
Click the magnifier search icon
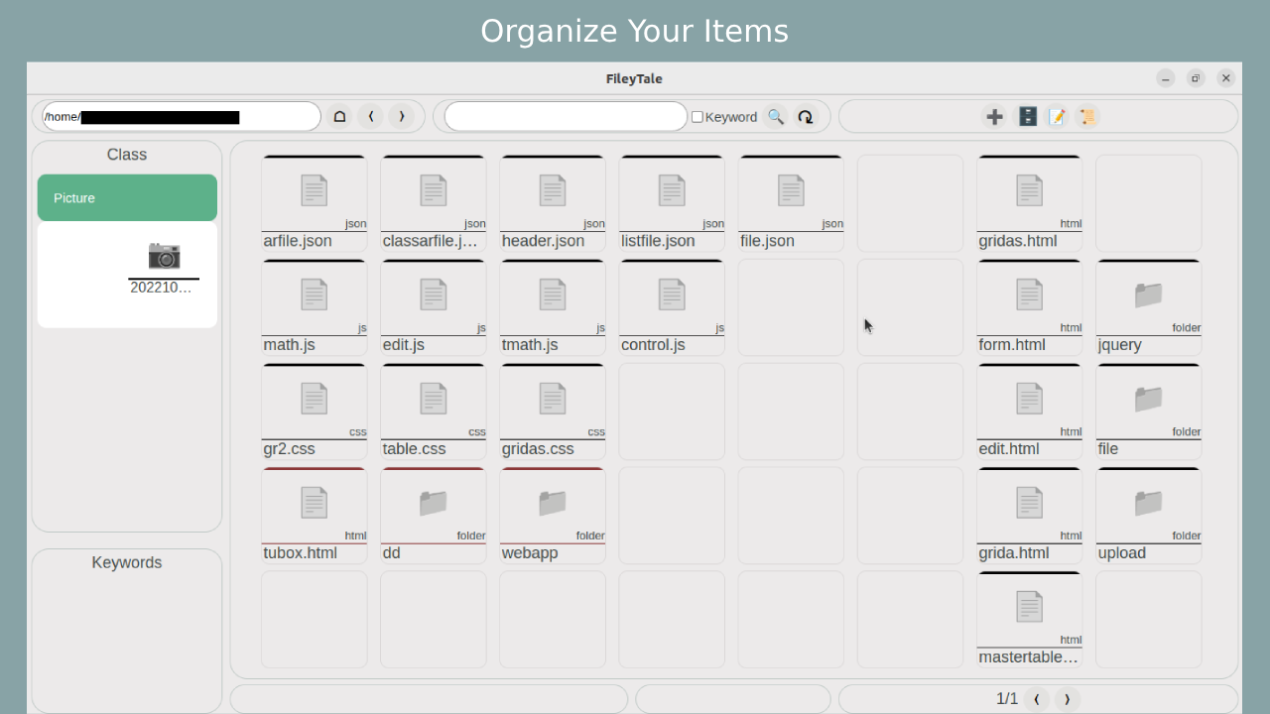775,116
